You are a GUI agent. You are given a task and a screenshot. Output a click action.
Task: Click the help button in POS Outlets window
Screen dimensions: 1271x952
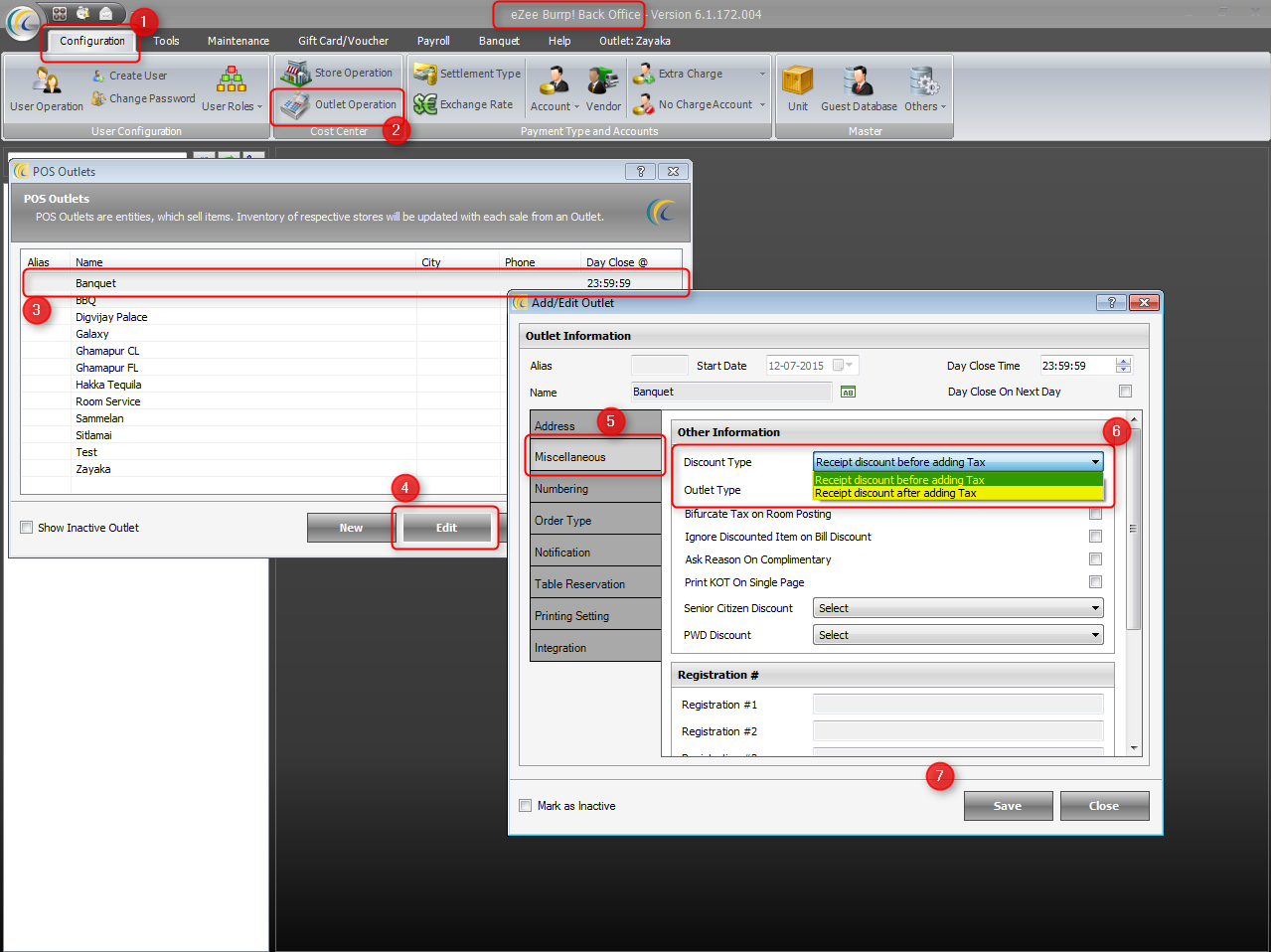641,171
